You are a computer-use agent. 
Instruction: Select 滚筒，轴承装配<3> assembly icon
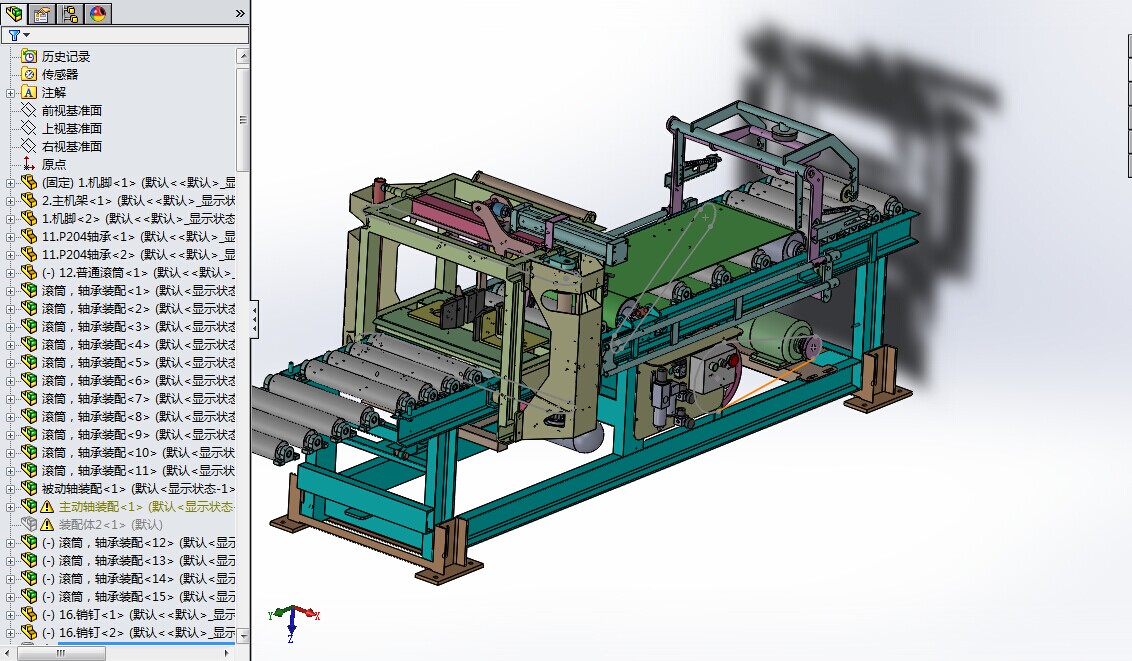pos(29,326)
